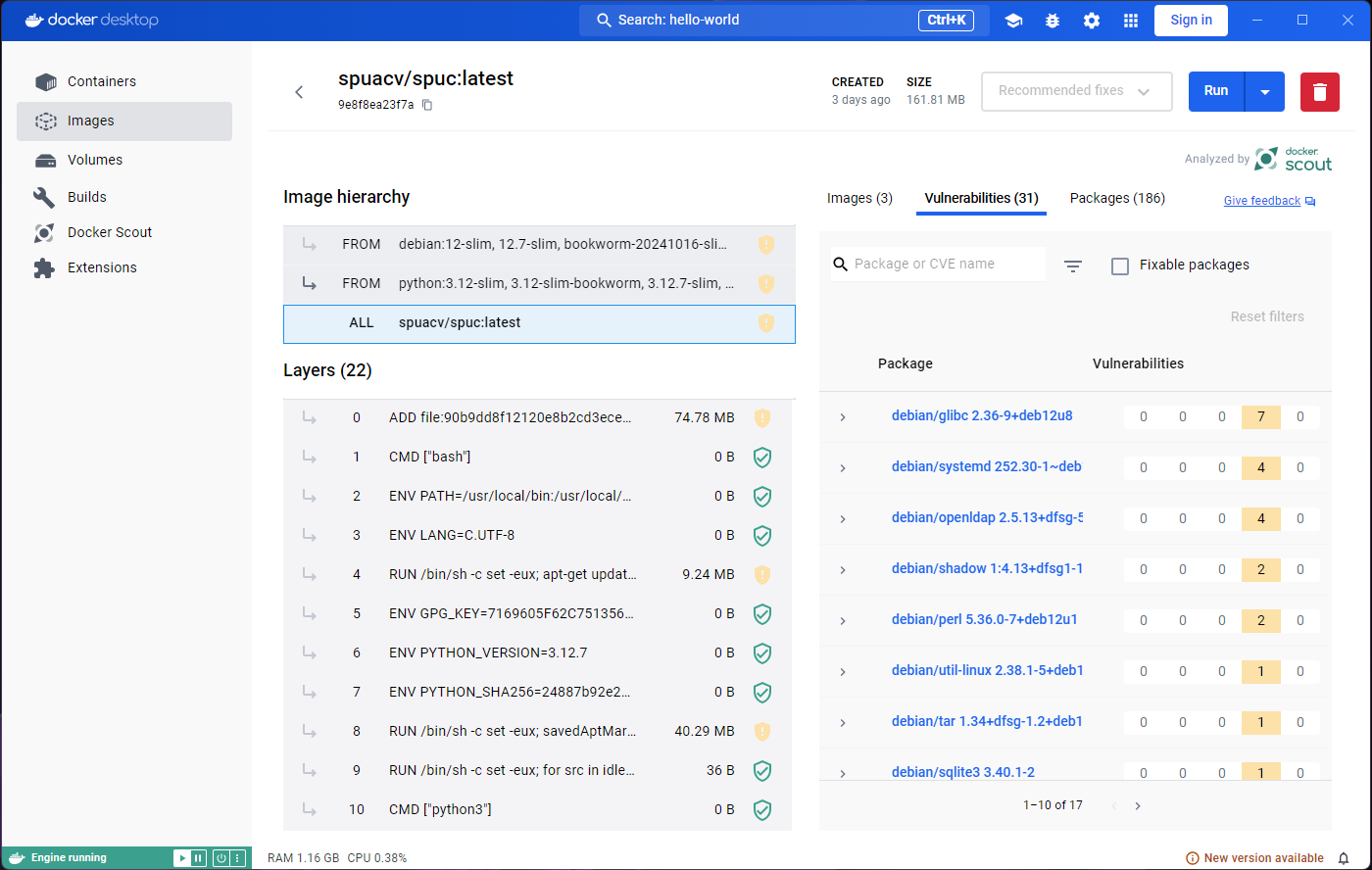The image size is (1372, 870).
Task: Expand debian/util-linux package row
Action: pyautogui.click(x=843, y=672)
